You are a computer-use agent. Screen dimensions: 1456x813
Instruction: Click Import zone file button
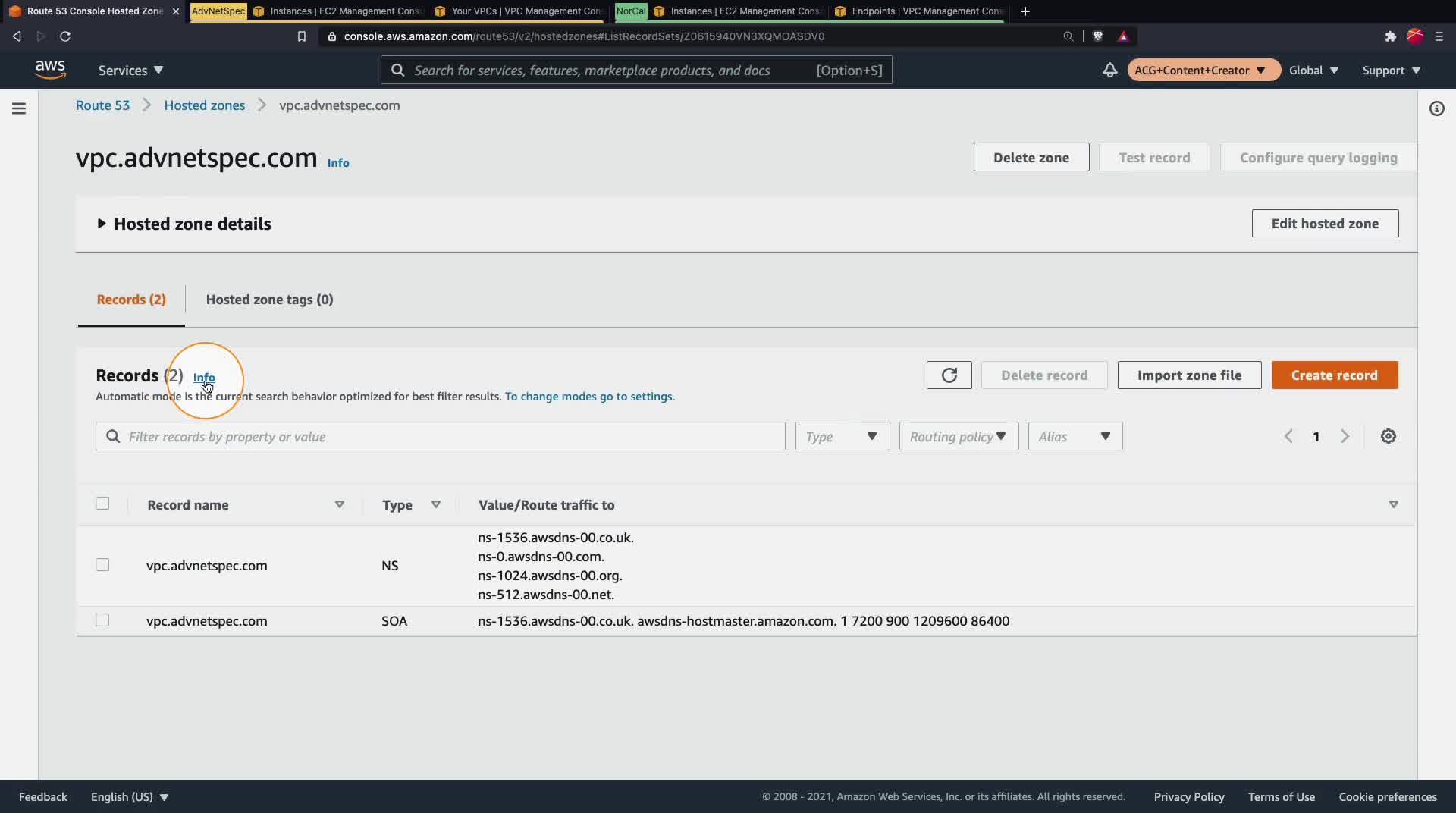(1189, 375)
